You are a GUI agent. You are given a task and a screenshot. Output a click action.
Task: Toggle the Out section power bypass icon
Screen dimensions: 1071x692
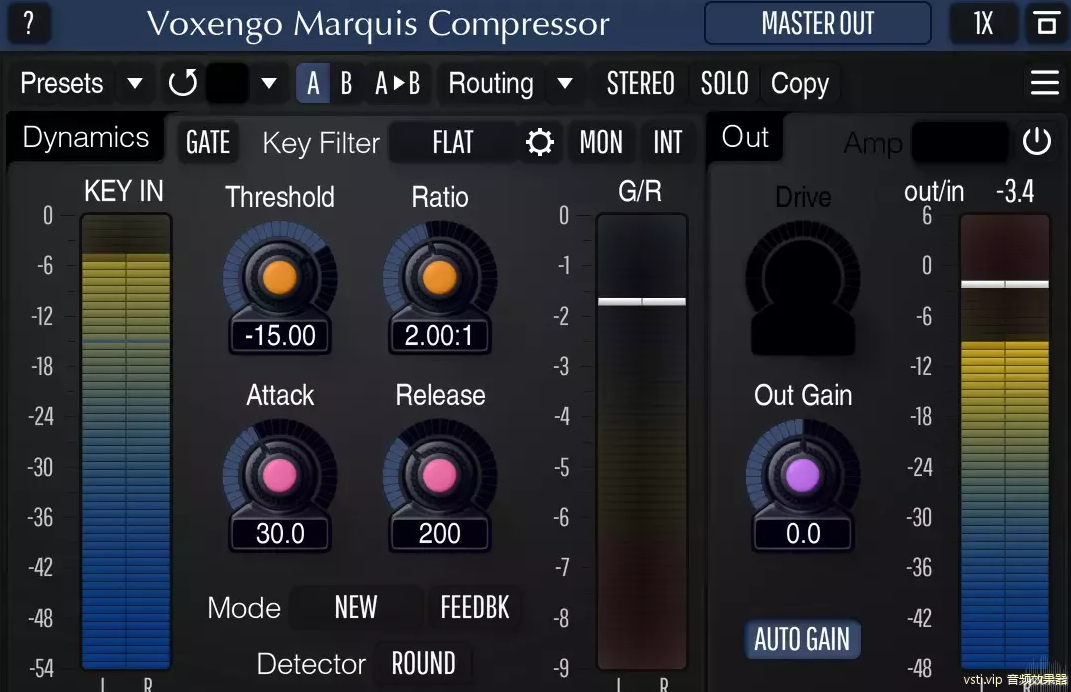pyautogui.click(x=1036, y=142)
